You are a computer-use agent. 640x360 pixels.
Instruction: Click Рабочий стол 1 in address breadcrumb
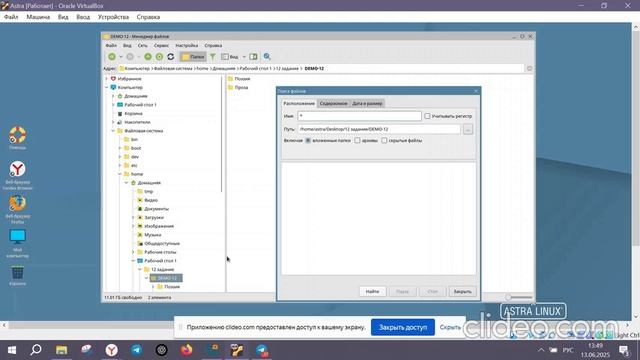point(255,69)
